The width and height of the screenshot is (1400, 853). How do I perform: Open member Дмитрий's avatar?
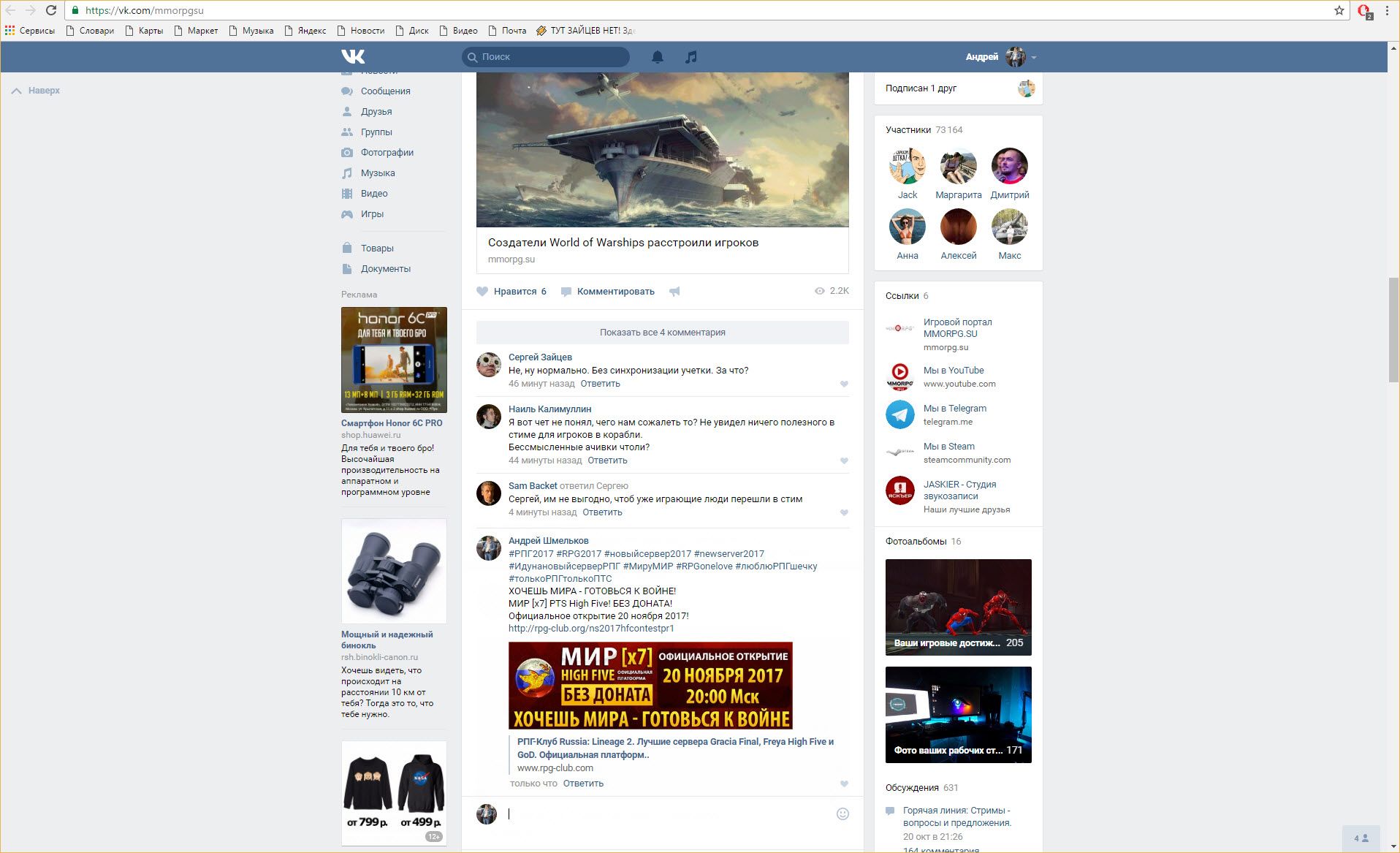(1010, 166)
